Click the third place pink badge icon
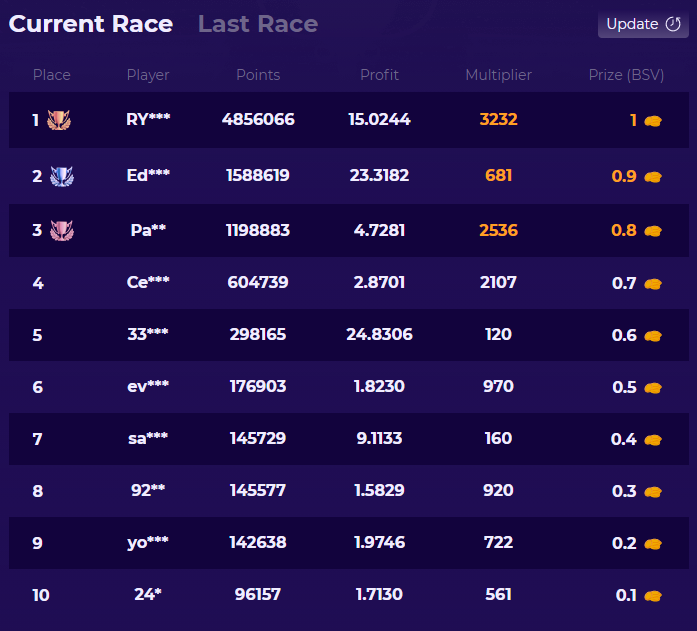 point(62,231)
